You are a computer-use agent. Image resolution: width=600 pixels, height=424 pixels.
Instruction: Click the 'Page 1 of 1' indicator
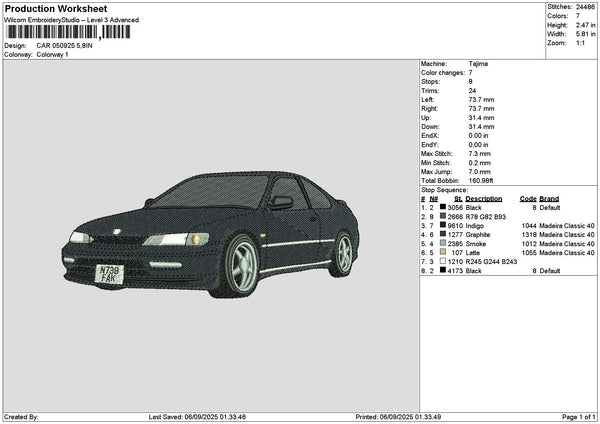[579, 417]
